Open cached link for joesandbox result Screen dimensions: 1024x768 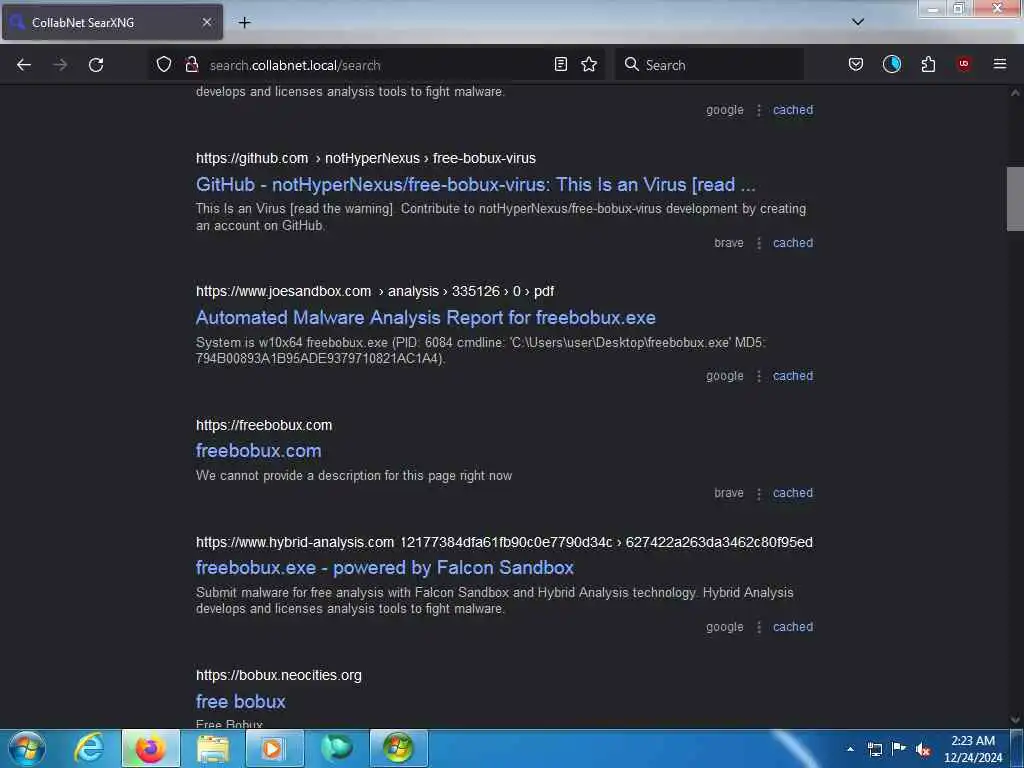pos(793,376)
